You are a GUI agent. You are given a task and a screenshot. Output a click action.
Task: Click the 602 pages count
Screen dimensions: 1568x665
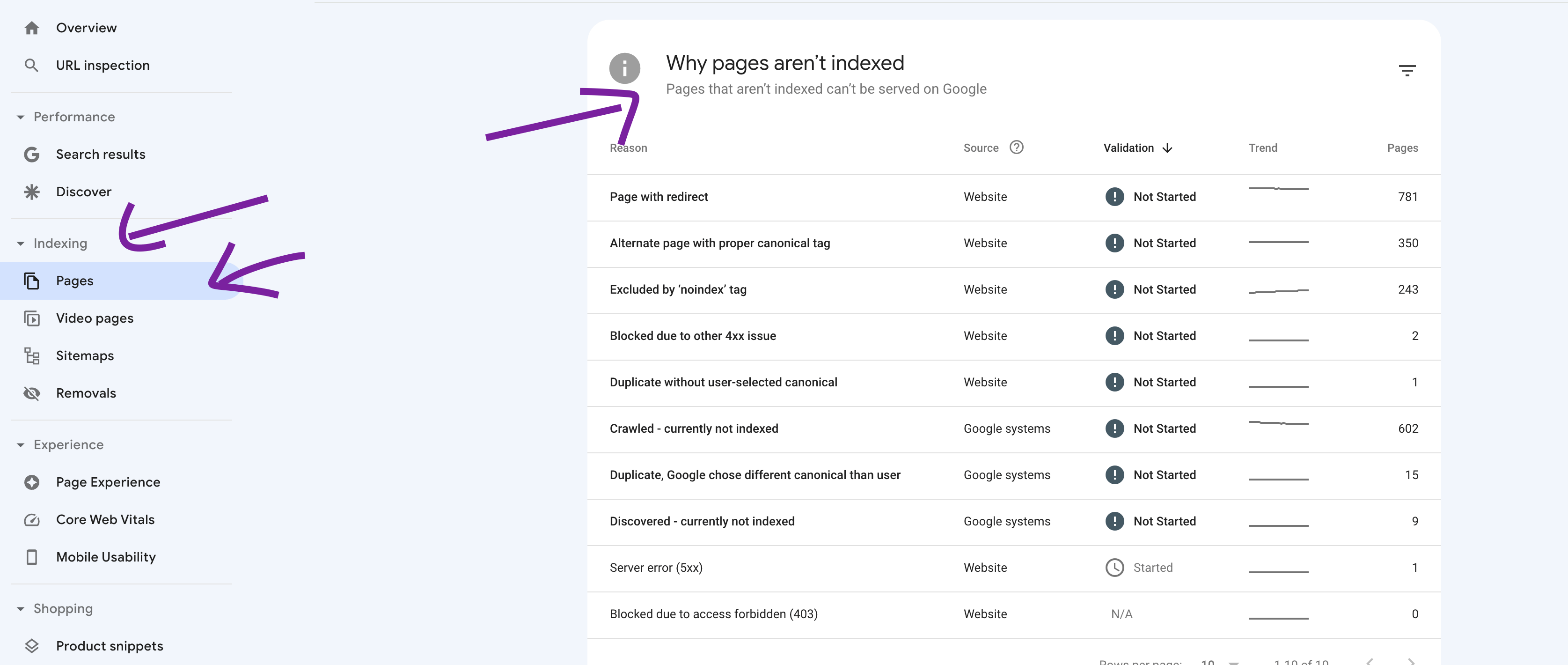coord(1408,429)
